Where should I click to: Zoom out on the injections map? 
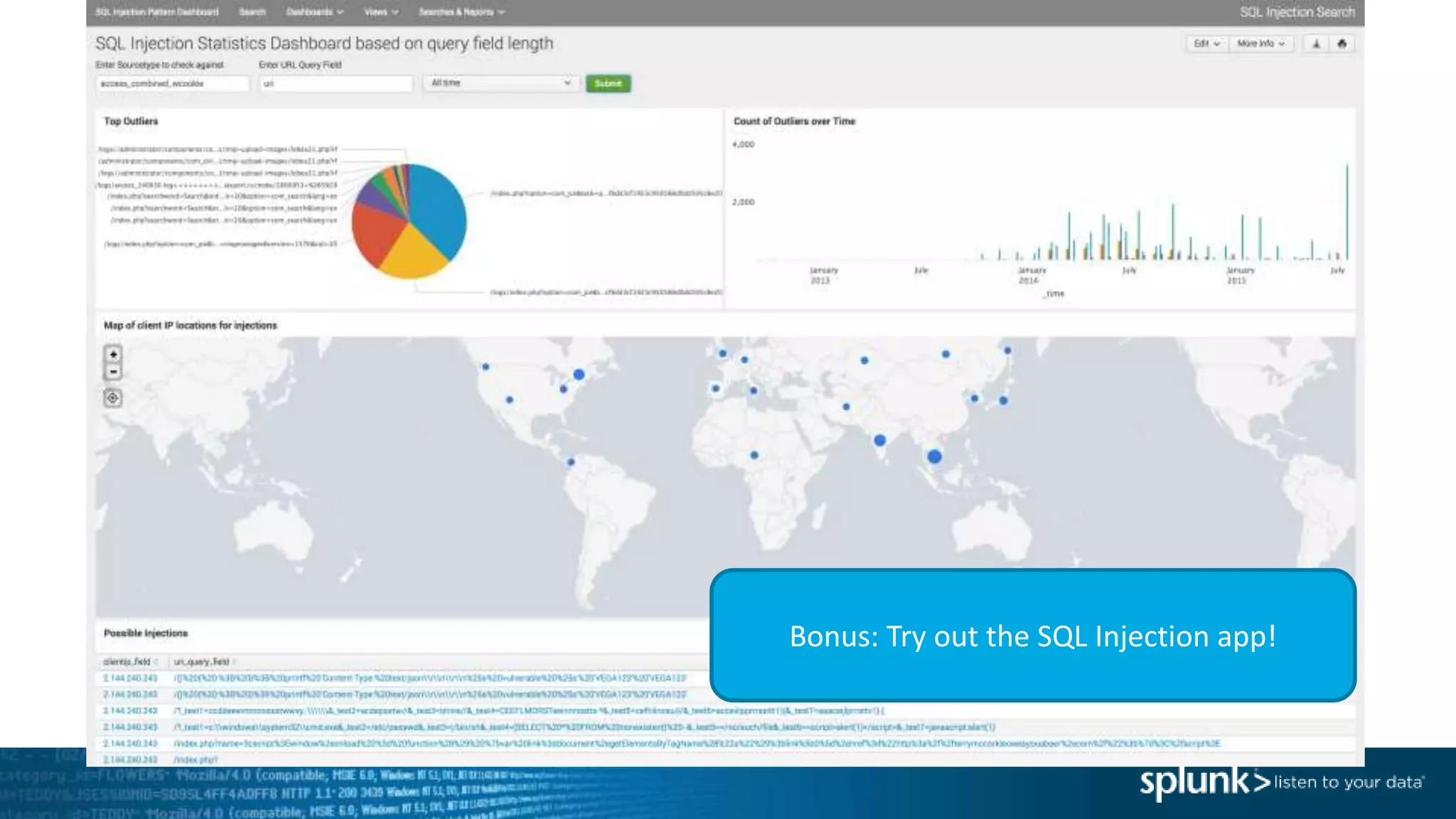(x=113, y=372)
